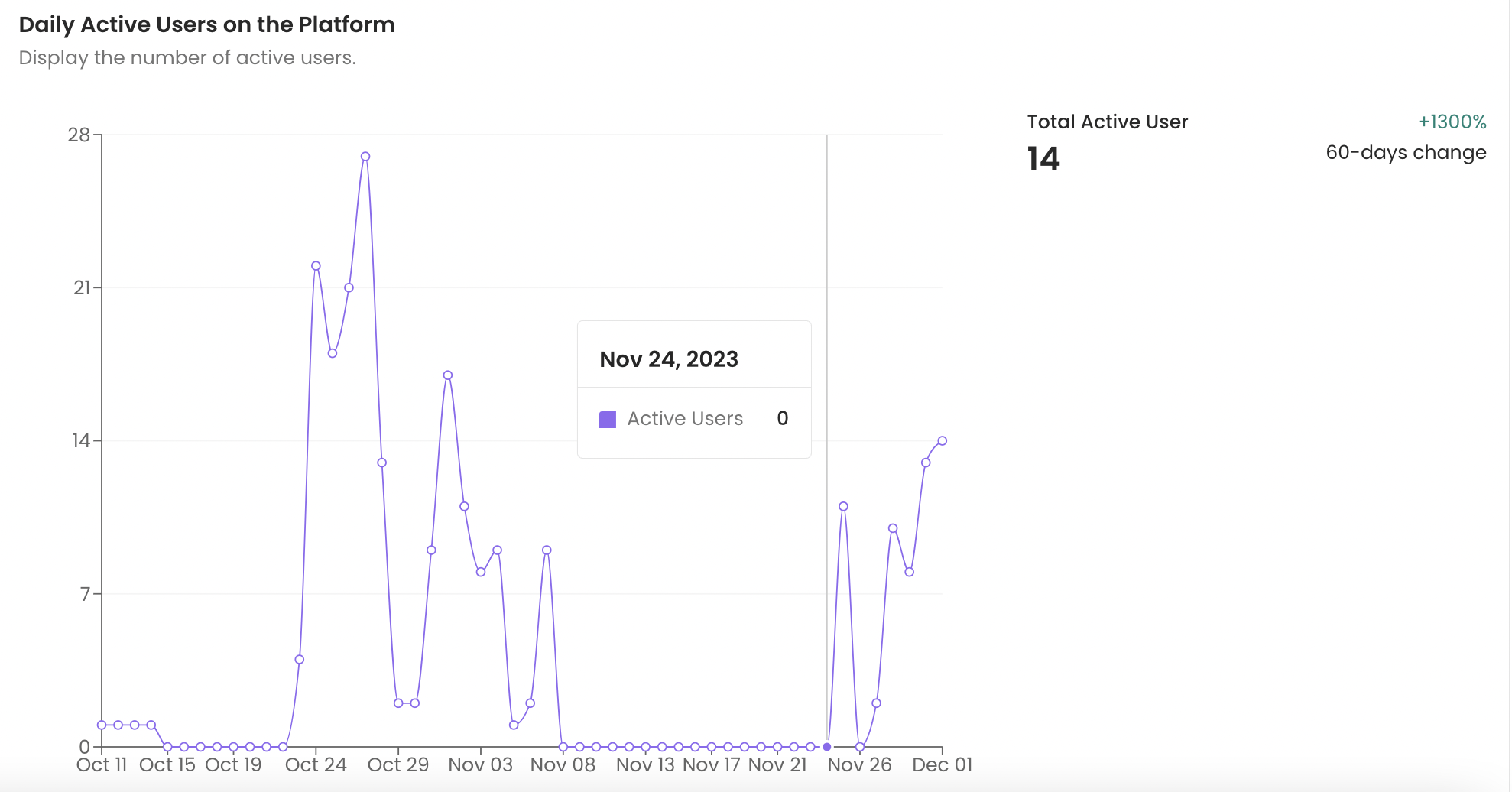Viewport: 1512px width, 792px height.
Task: Click the last data point at Dec 01
Action: tap(942, 441)
